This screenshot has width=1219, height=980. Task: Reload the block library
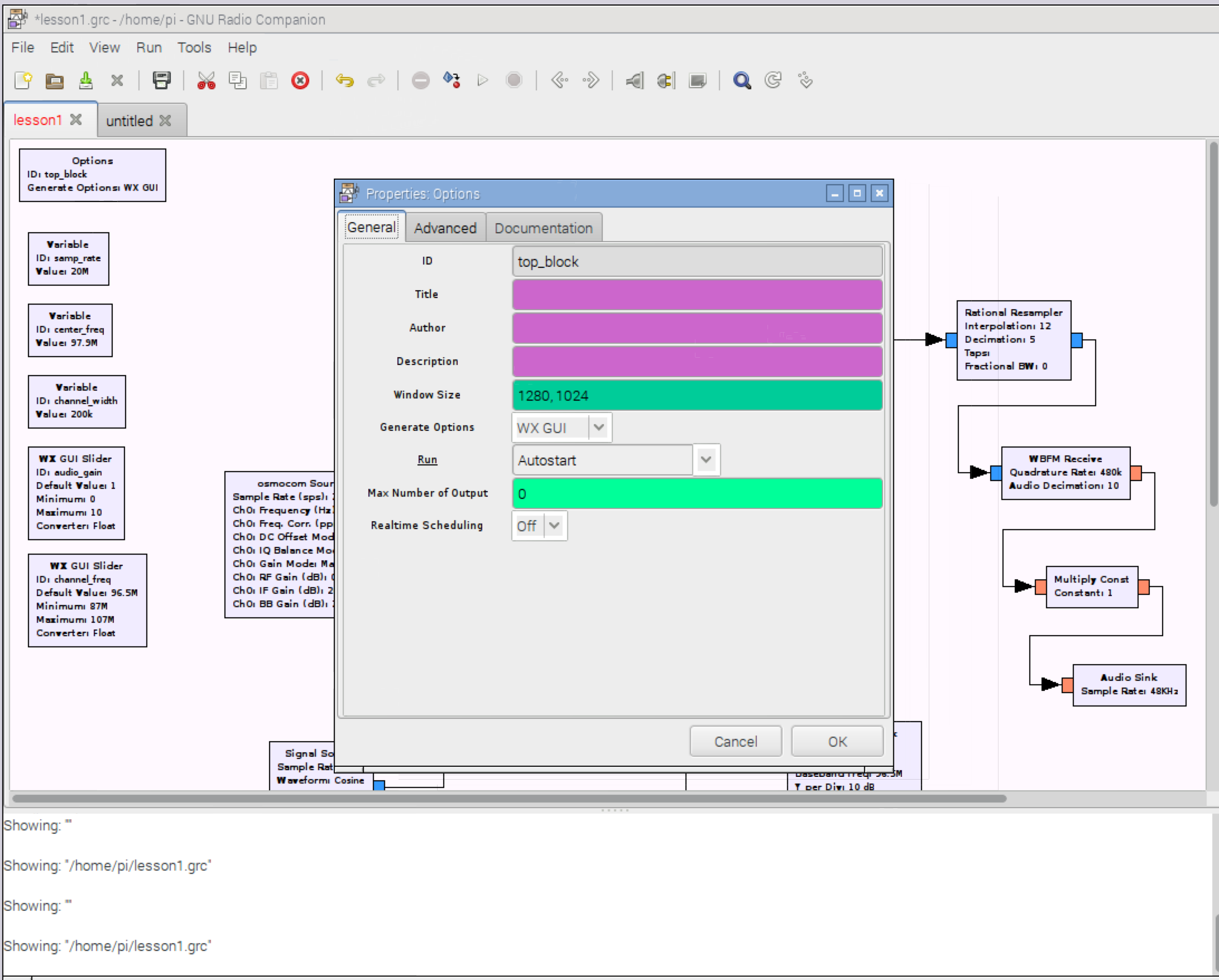[773, 80]
